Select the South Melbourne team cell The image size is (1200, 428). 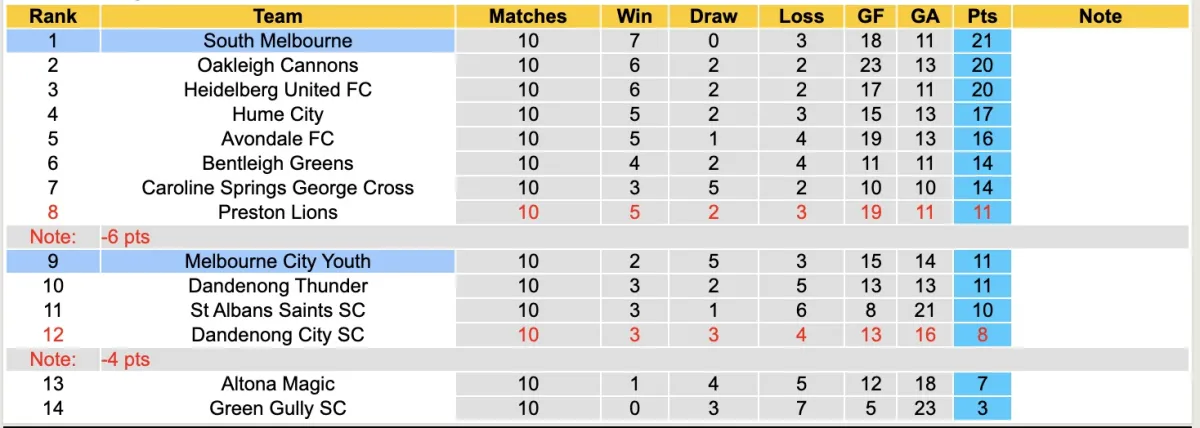click(x=277, y=41)
